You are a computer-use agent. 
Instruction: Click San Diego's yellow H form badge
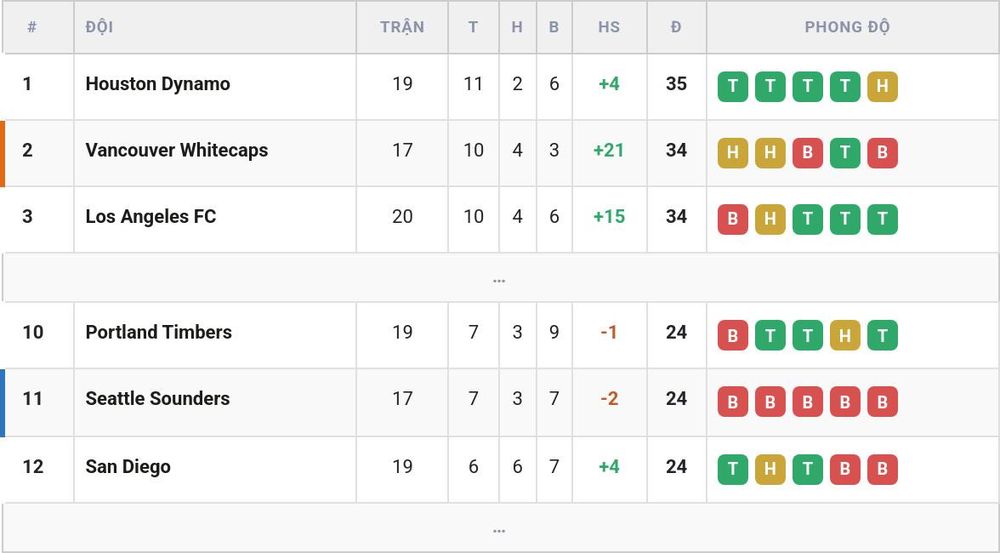(770, 469)
